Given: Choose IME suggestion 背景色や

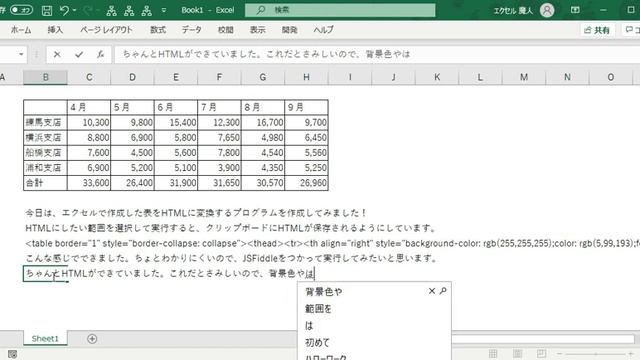Looking at the screenshot, I should [x=324, y=291].
